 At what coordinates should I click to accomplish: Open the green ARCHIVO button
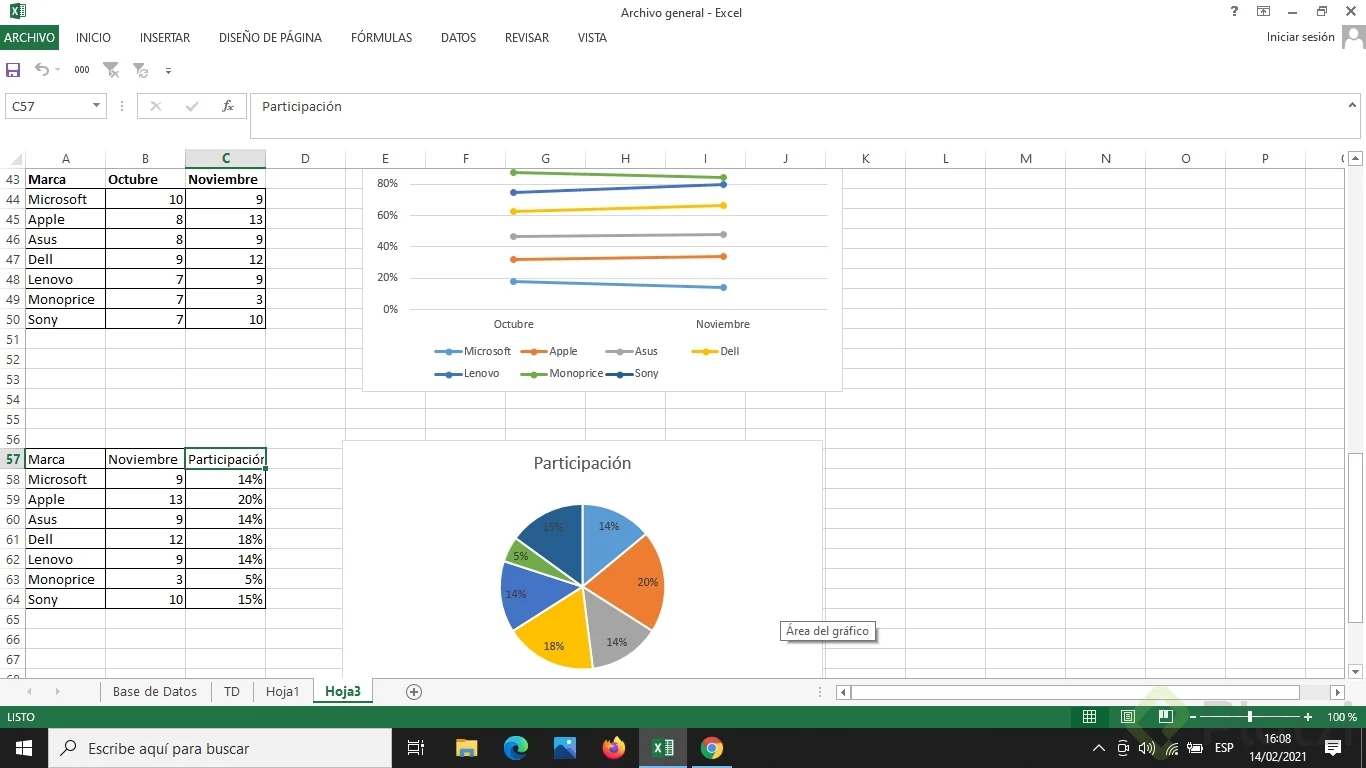pos(29,38)
